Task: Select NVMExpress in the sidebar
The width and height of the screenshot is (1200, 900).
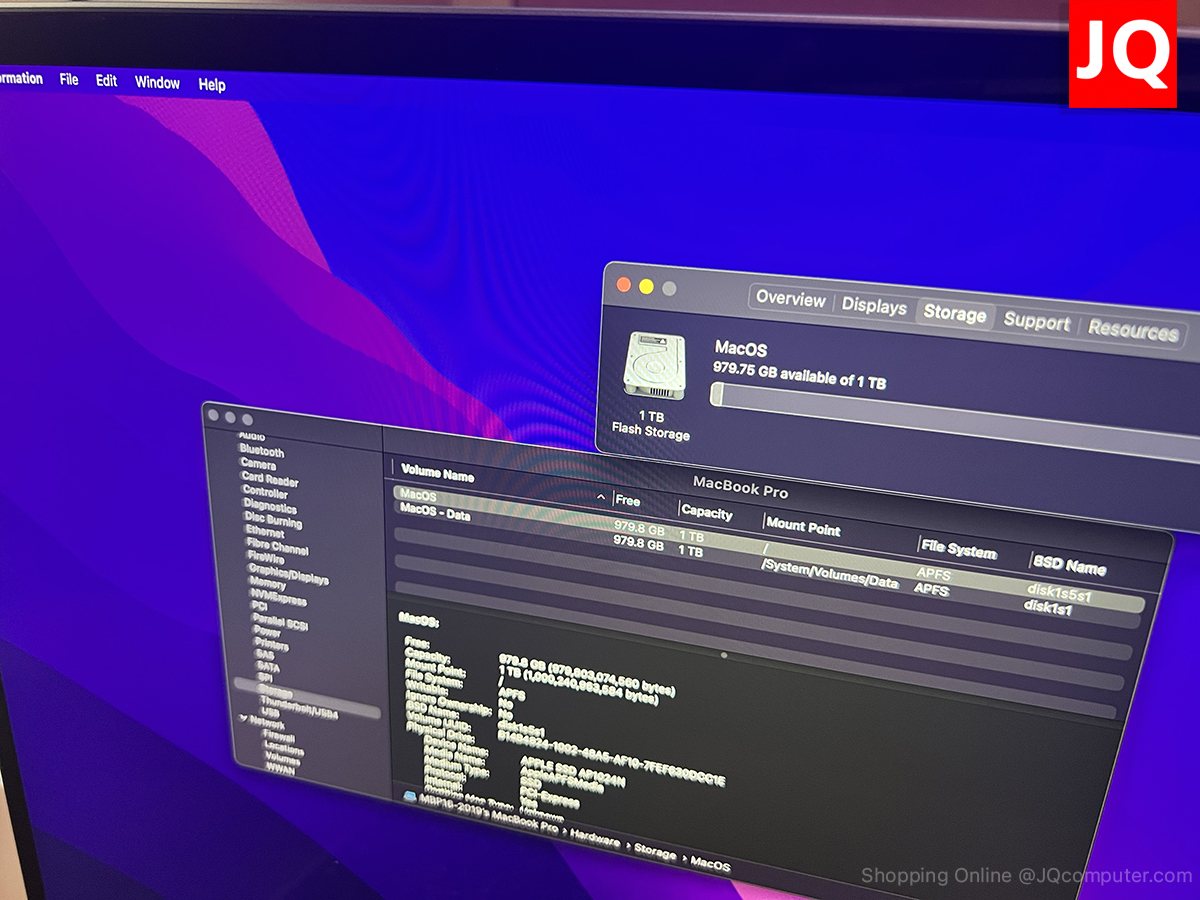Action: tap(279, 596)
